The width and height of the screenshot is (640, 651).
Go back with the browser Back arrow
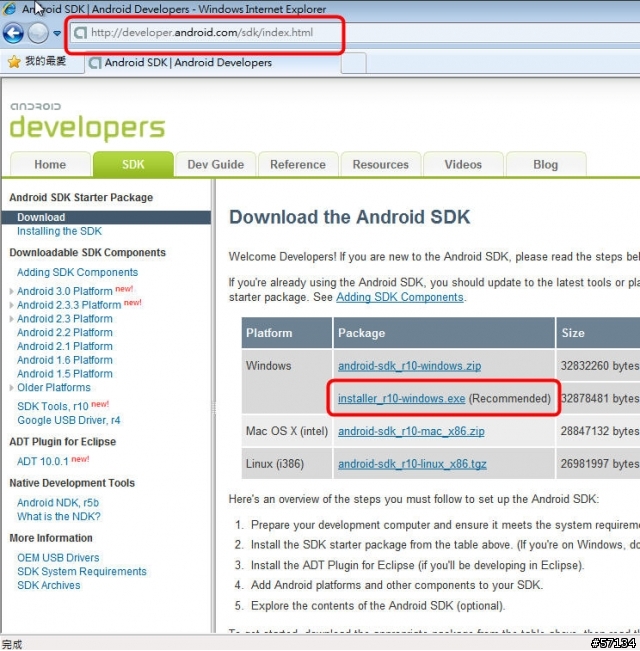coord(13,33)
